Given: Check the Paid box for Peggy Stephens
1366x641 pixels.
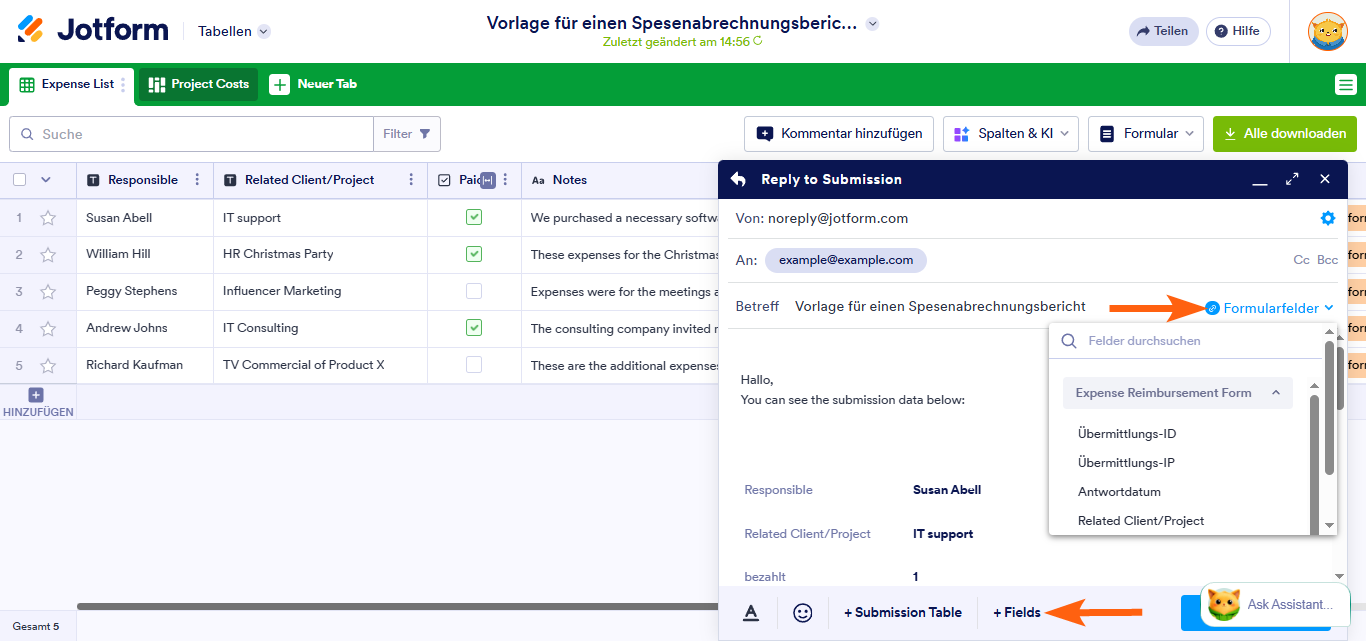Looking at the screenshot, I should (474, 291).
